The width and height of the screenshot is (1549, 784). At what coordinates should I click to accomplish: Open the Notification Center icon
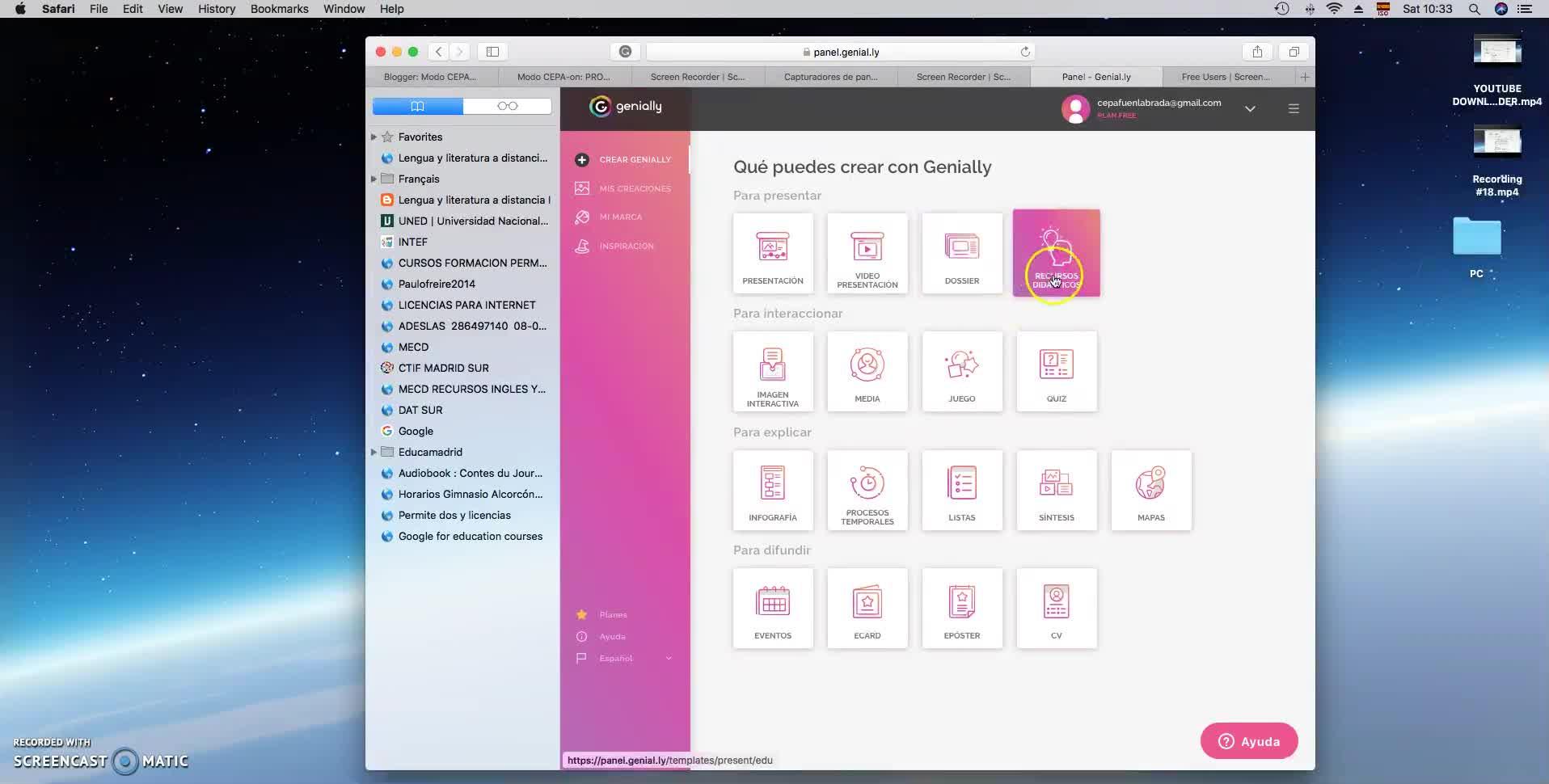pyautogui.click(x=1525, y=9)
